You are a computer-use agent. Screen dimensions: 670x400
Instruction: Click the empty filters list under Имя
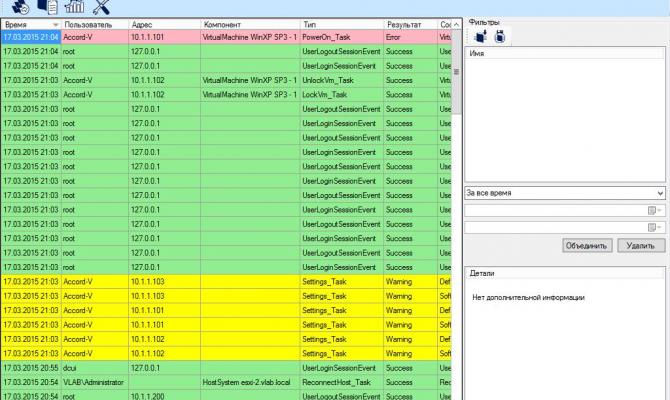(x=565, y=120)
